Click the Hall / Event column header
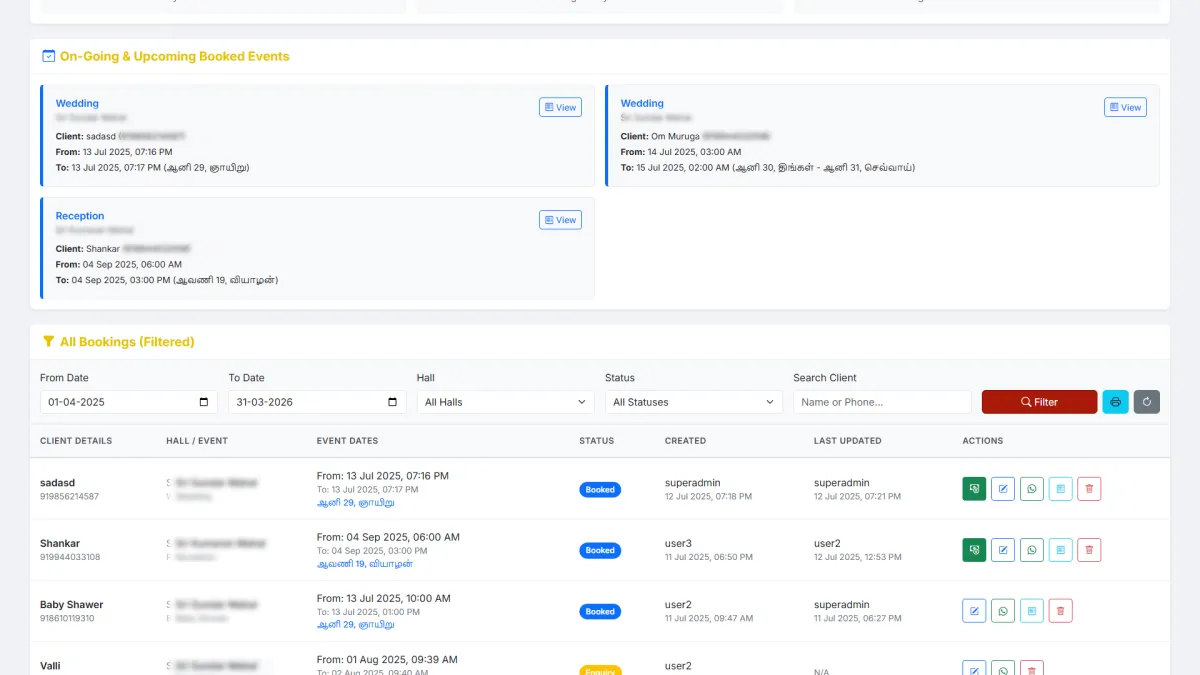 pos(197,440)
